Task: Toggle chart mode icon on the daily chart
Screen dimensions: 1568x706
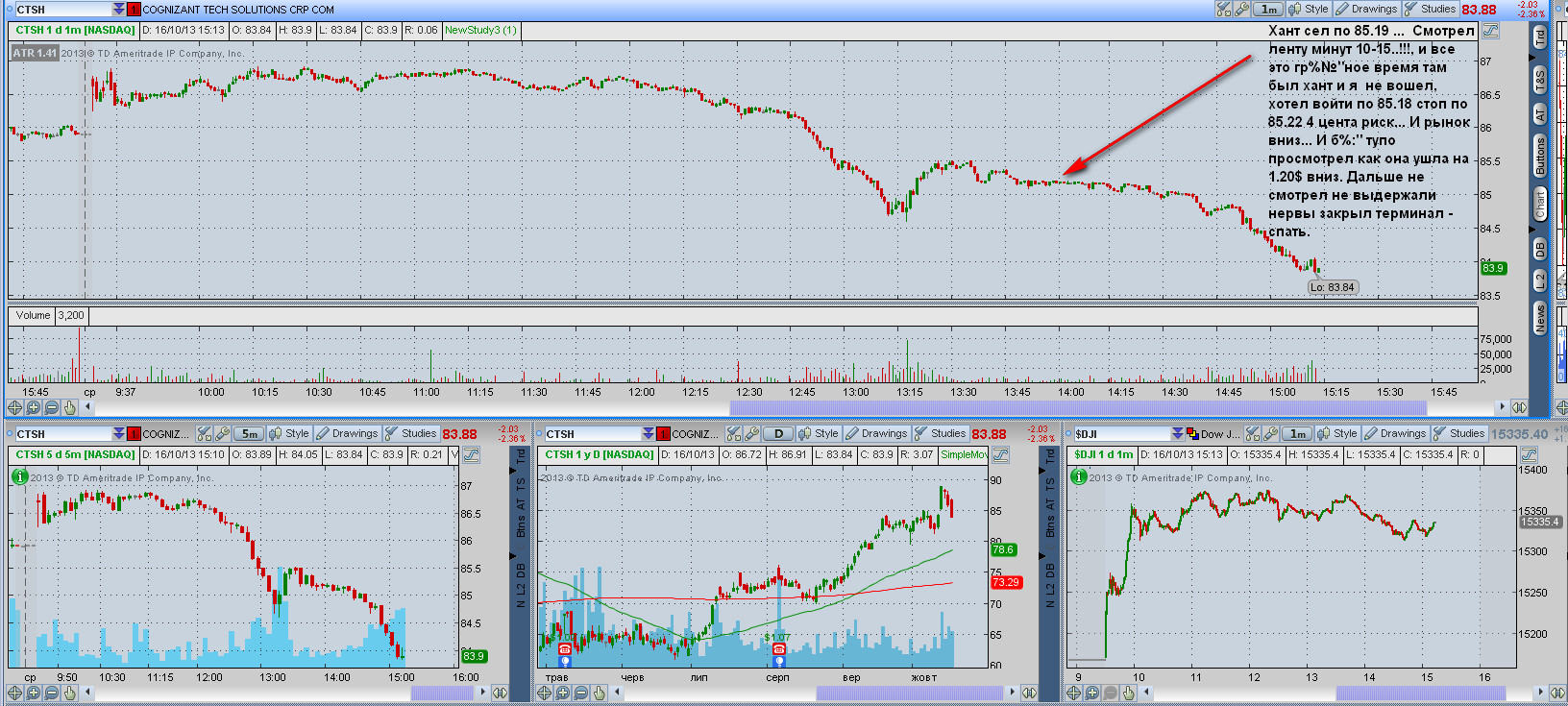Action: (1001, 454)
